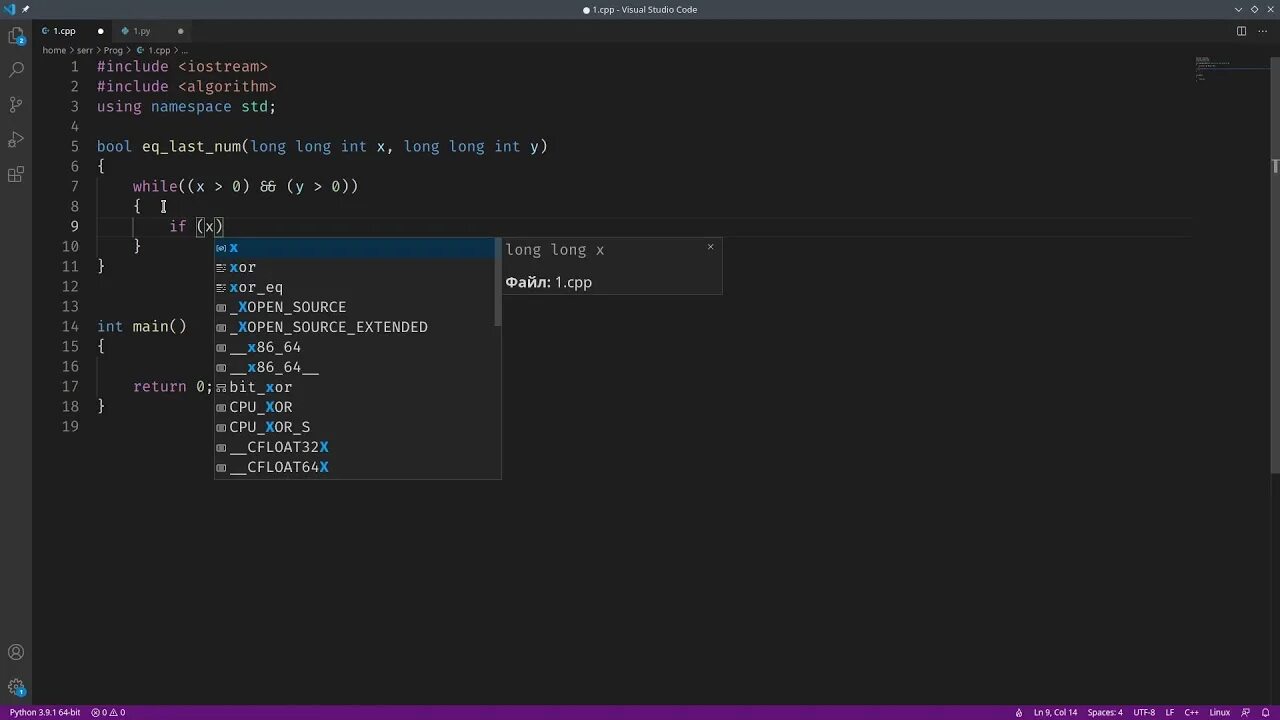Close the suggestion details popup

coord(711,246)
